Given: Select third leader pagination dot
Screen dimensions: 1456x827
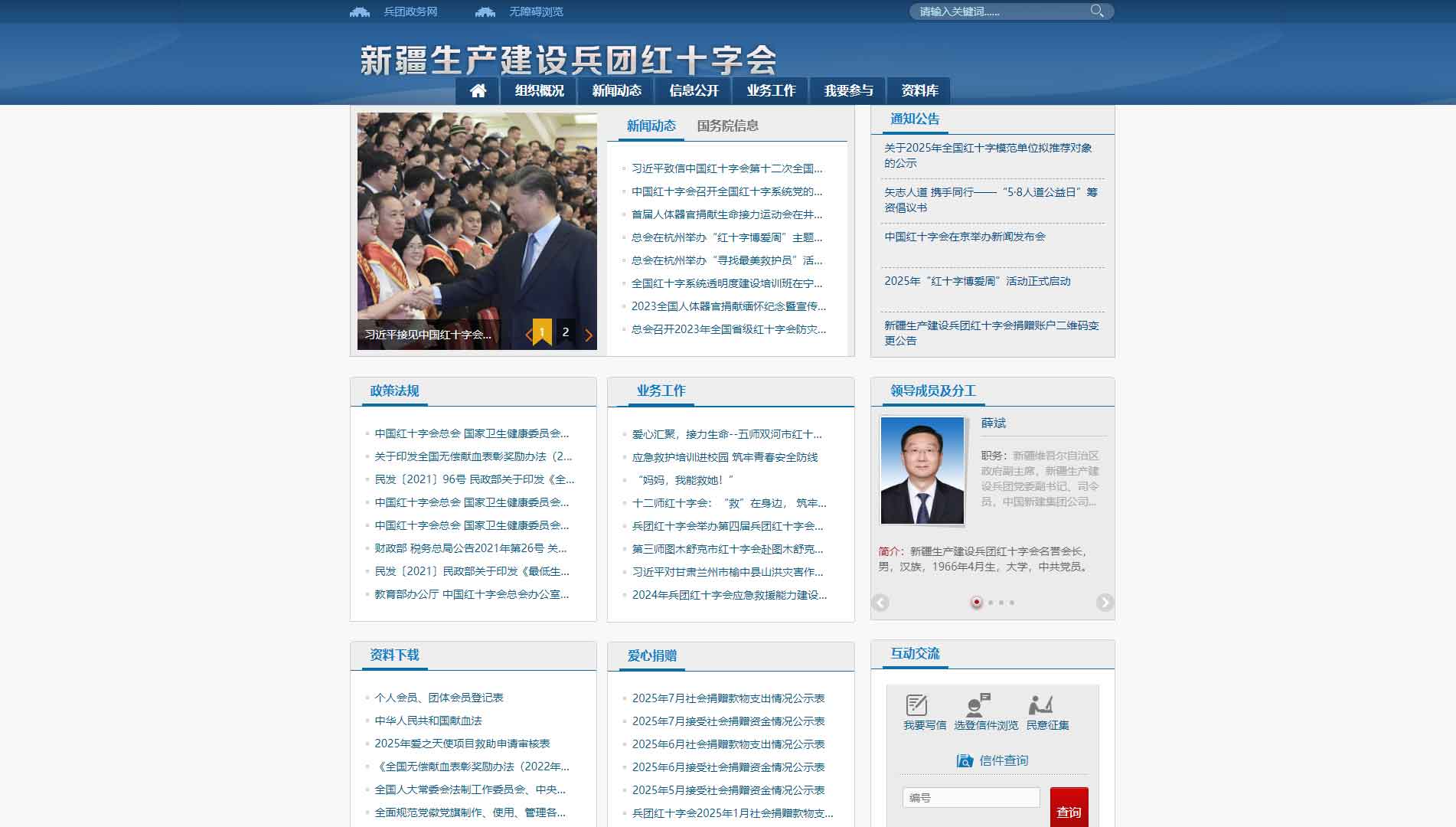Looking at the screenshot, I should [x=1001, y=603].
